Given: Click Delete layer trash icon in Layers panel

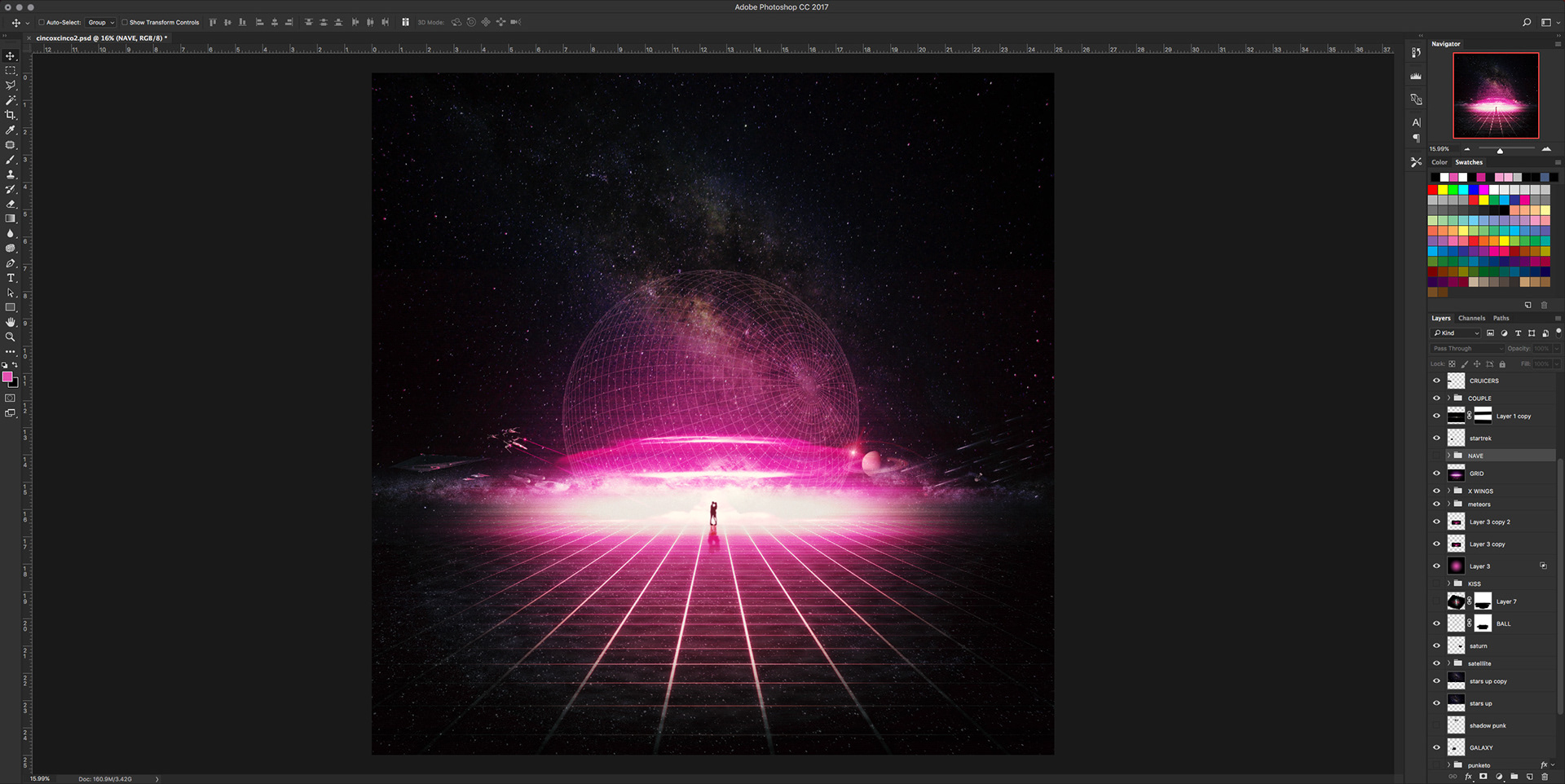Looking at the screenshot, I should click(x=1545, y=777).
